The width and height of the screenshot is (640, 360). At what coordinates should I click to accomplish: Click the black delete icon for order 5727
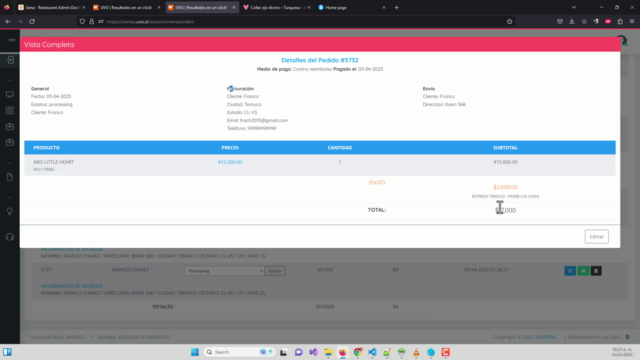click(596, 271)
